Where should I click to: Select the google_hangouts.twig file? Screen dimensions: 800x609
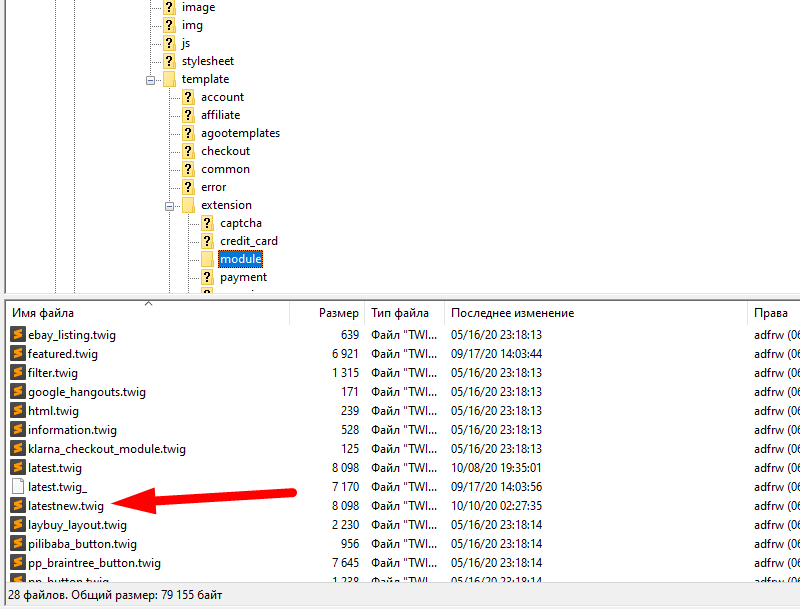click(x=86, y=392)
